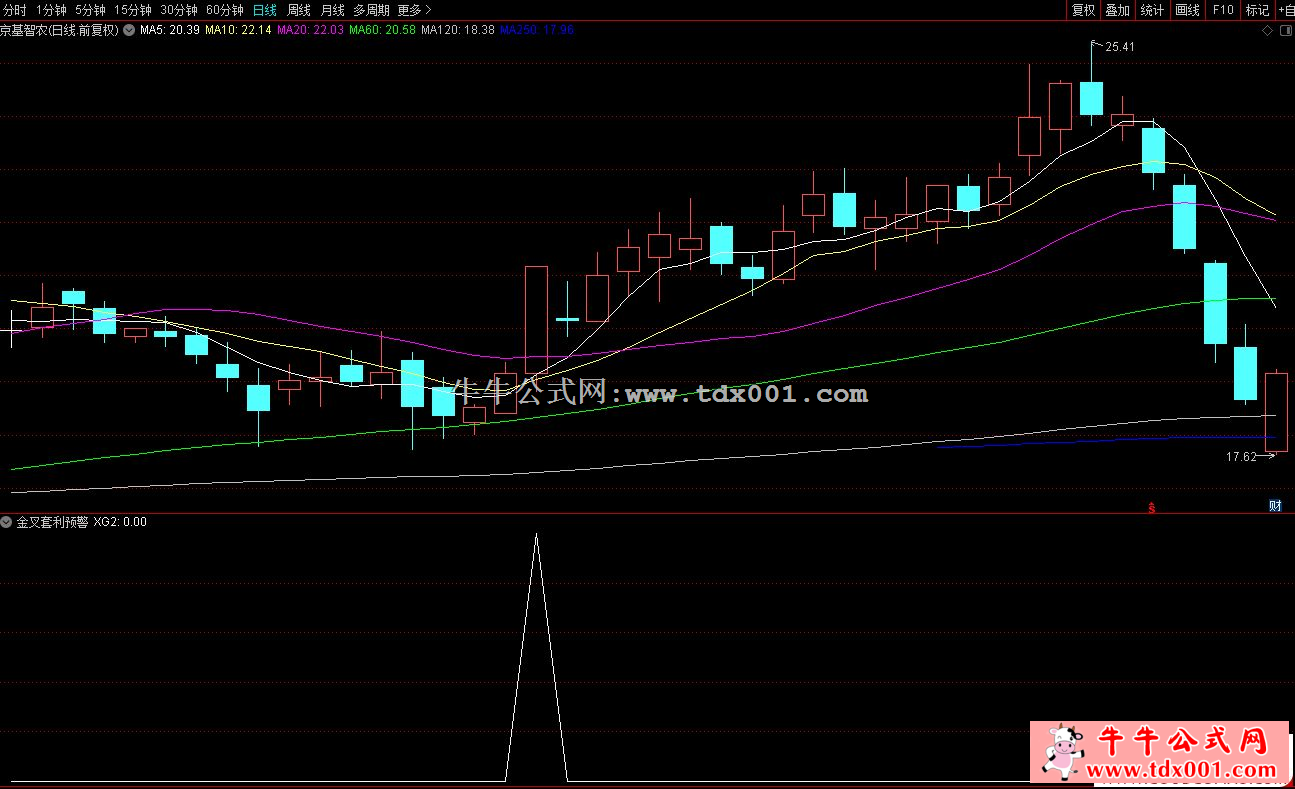
Task: Click the green MA60: 20.58 label
Action: click(x=382, y=30)
